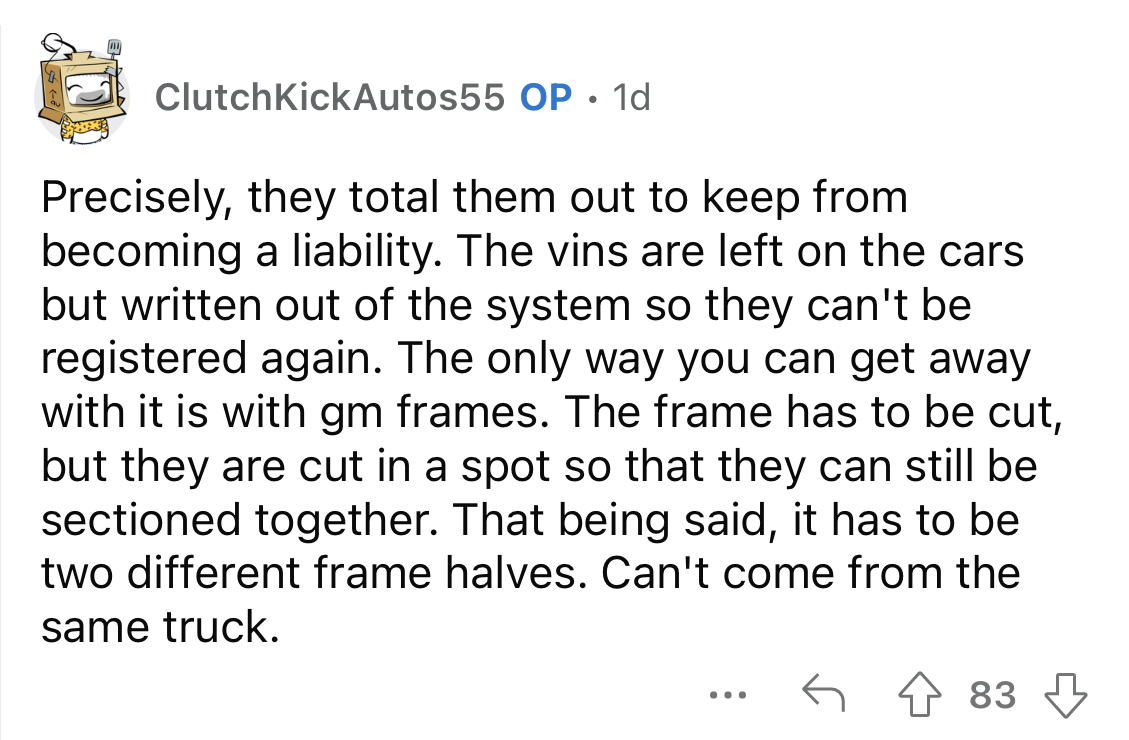Click the 83 vote score
The image size is (1129, 740).
pos(993,695)
